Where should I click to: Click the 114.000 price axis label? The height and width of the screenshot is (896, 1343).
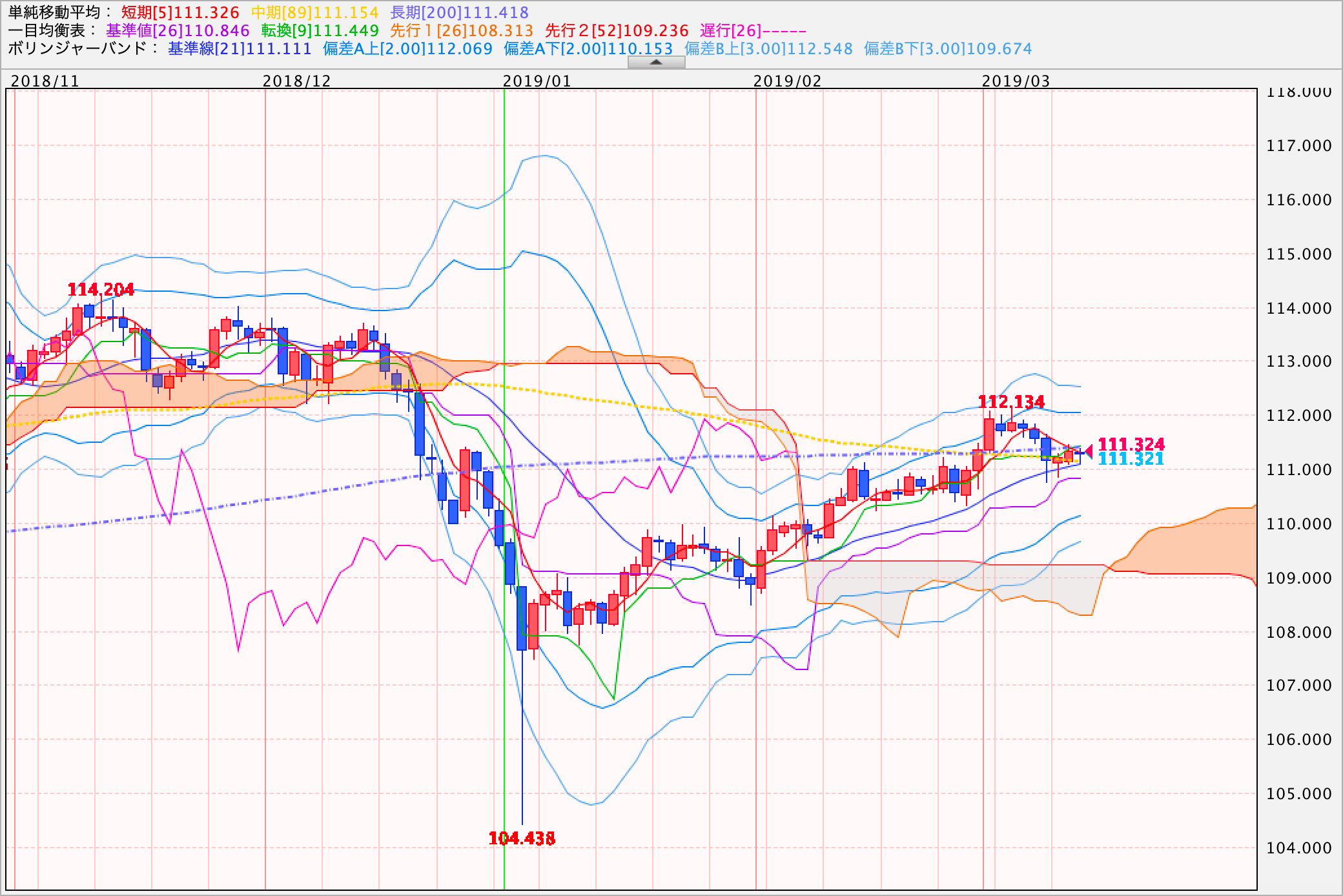point(1299,309)
